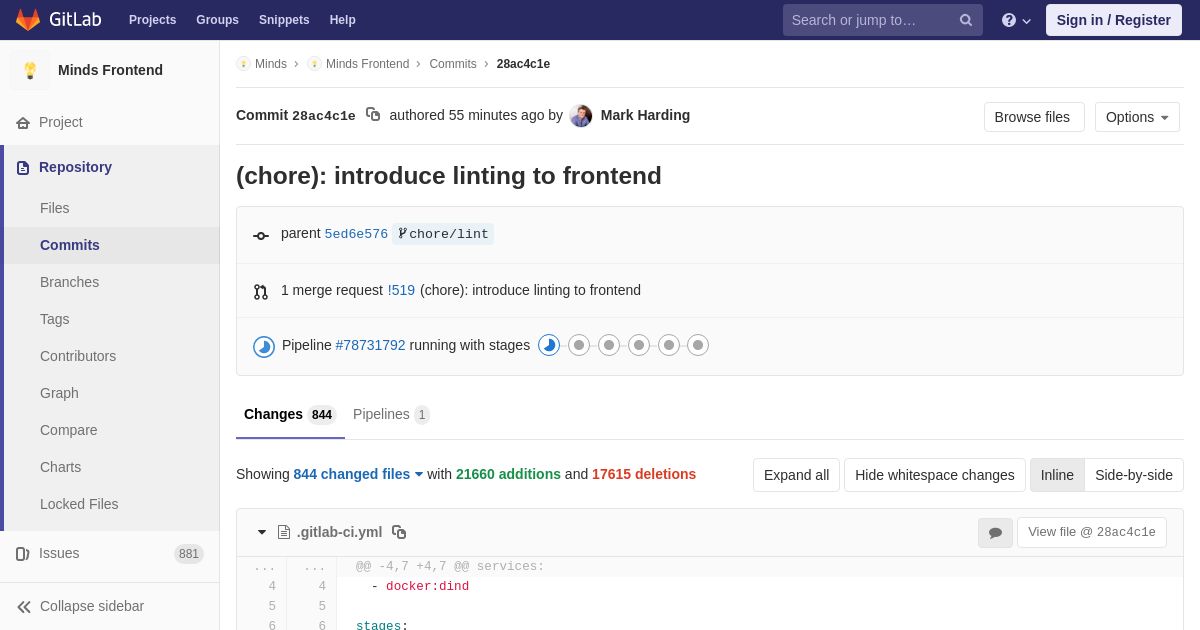The image size is (1200, 630).
Task: Toggle comments for the .gitlab-ci.yml file
Action: pos(995,533)
